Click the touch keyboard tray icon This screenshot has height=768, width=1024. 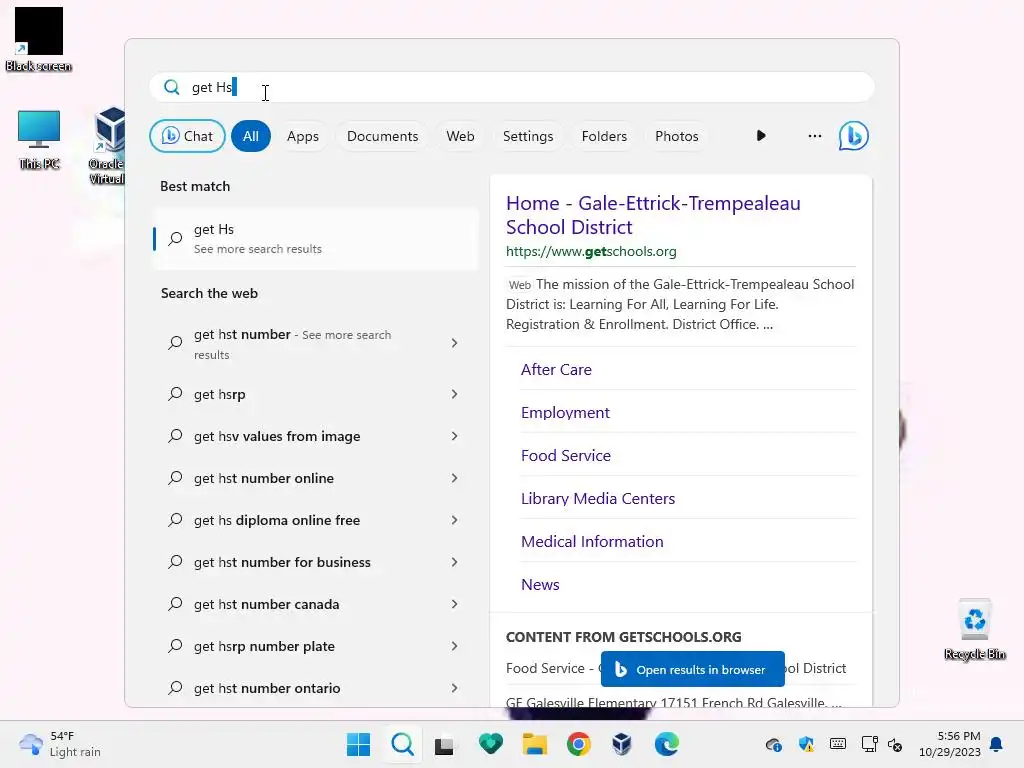click(838, 744)
